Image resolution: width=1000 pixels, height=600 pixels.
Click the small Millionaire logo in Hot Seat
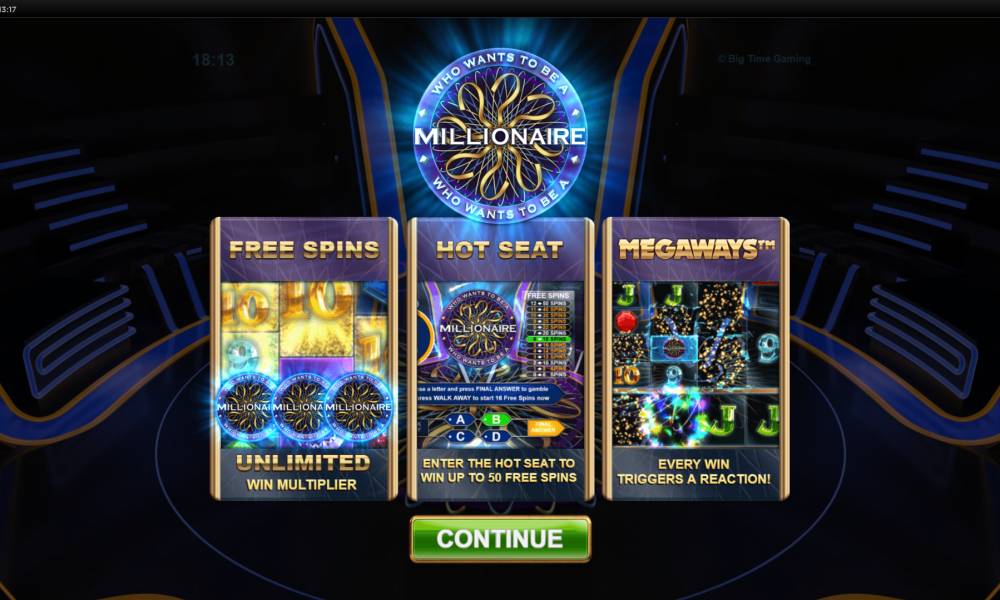pyautogui.click(x=478, y=328)
